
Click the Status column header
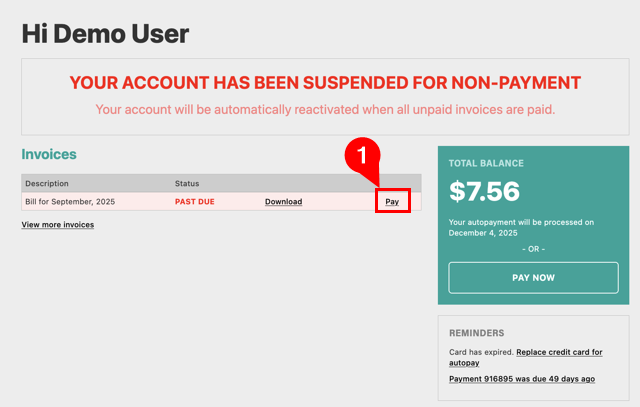187,184
